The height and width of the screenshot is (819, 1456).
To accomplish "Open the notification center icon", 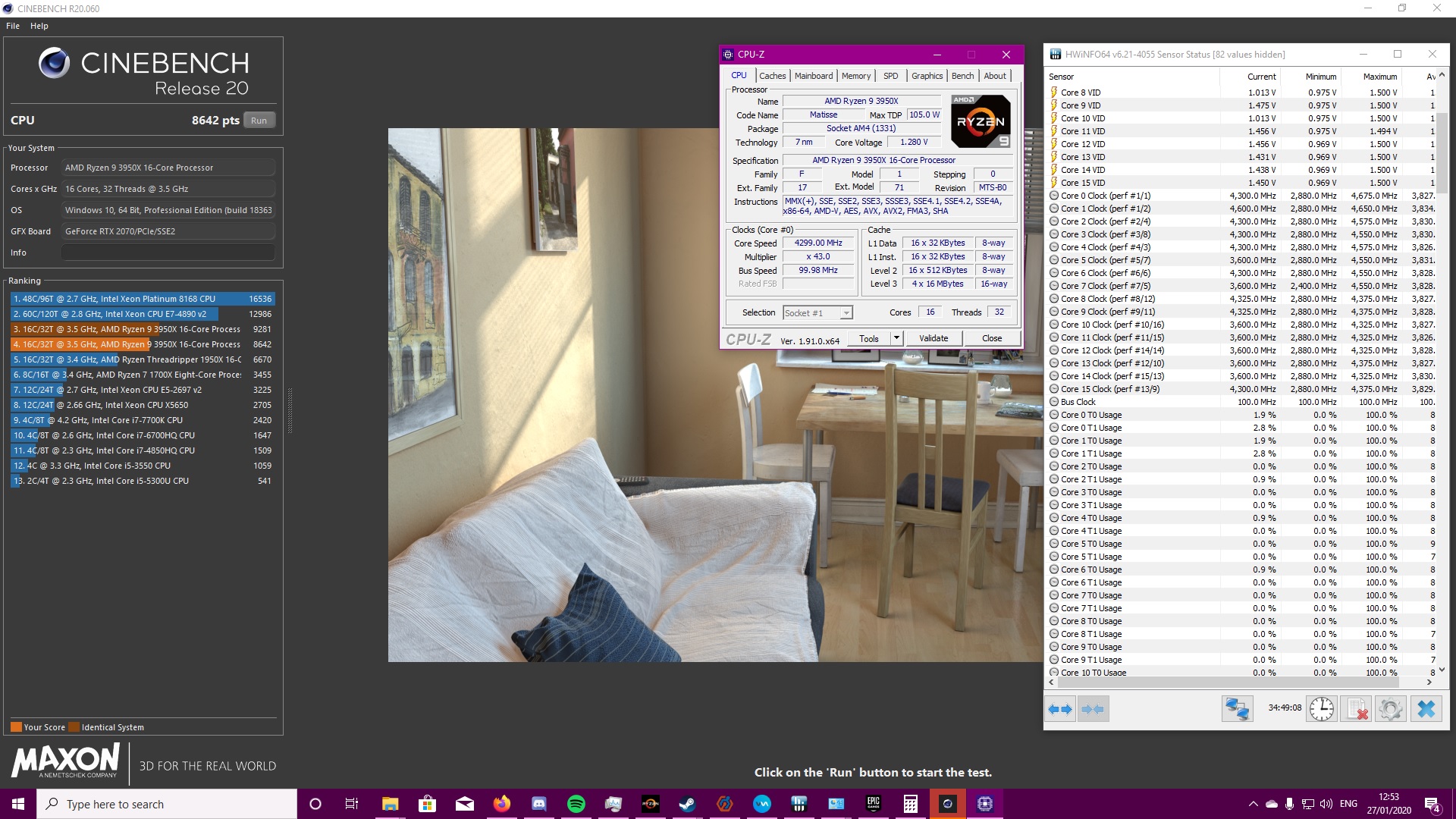I will [x=1432, y=804].
